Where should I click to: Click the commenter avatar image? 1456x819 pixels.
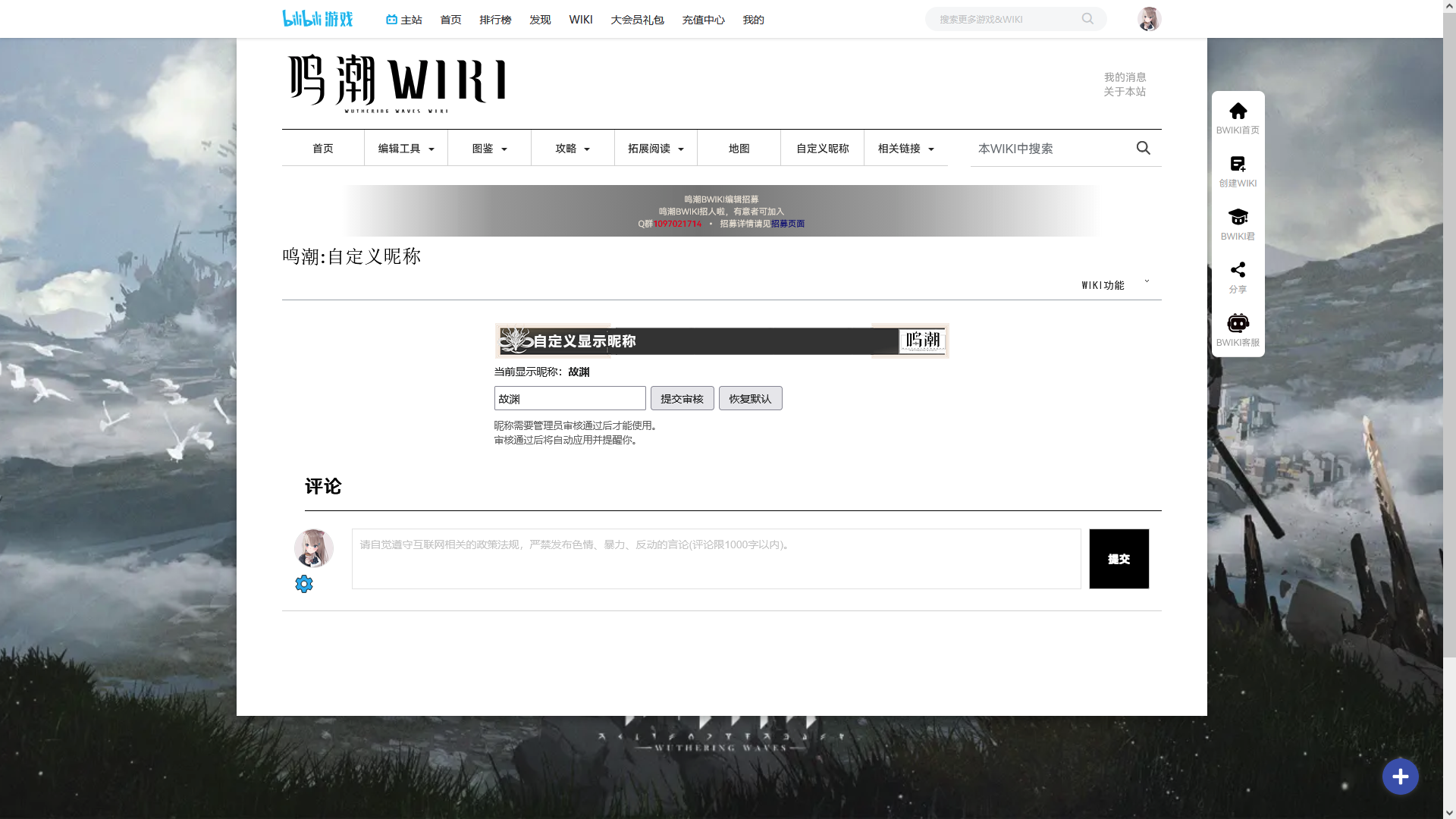click(x=314, y=548)
